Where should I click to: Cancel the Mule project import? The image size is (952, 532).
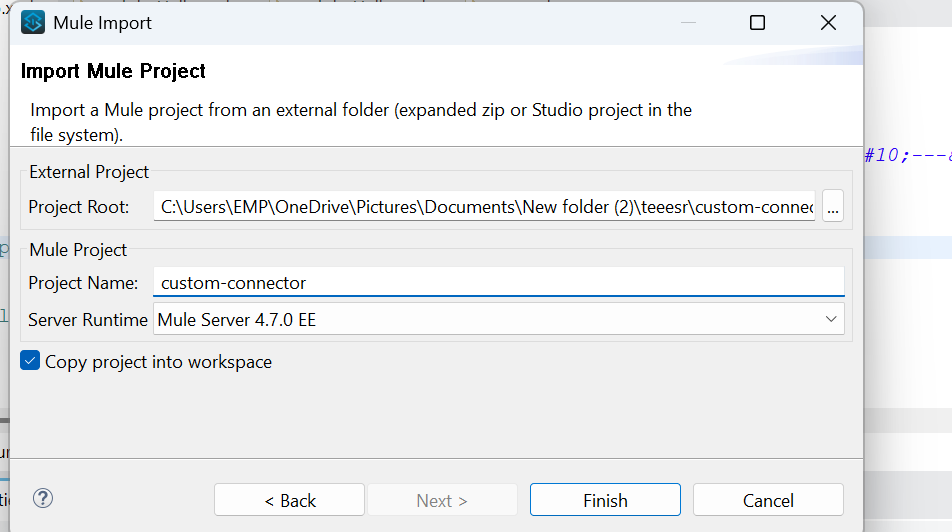click(768, 500)
